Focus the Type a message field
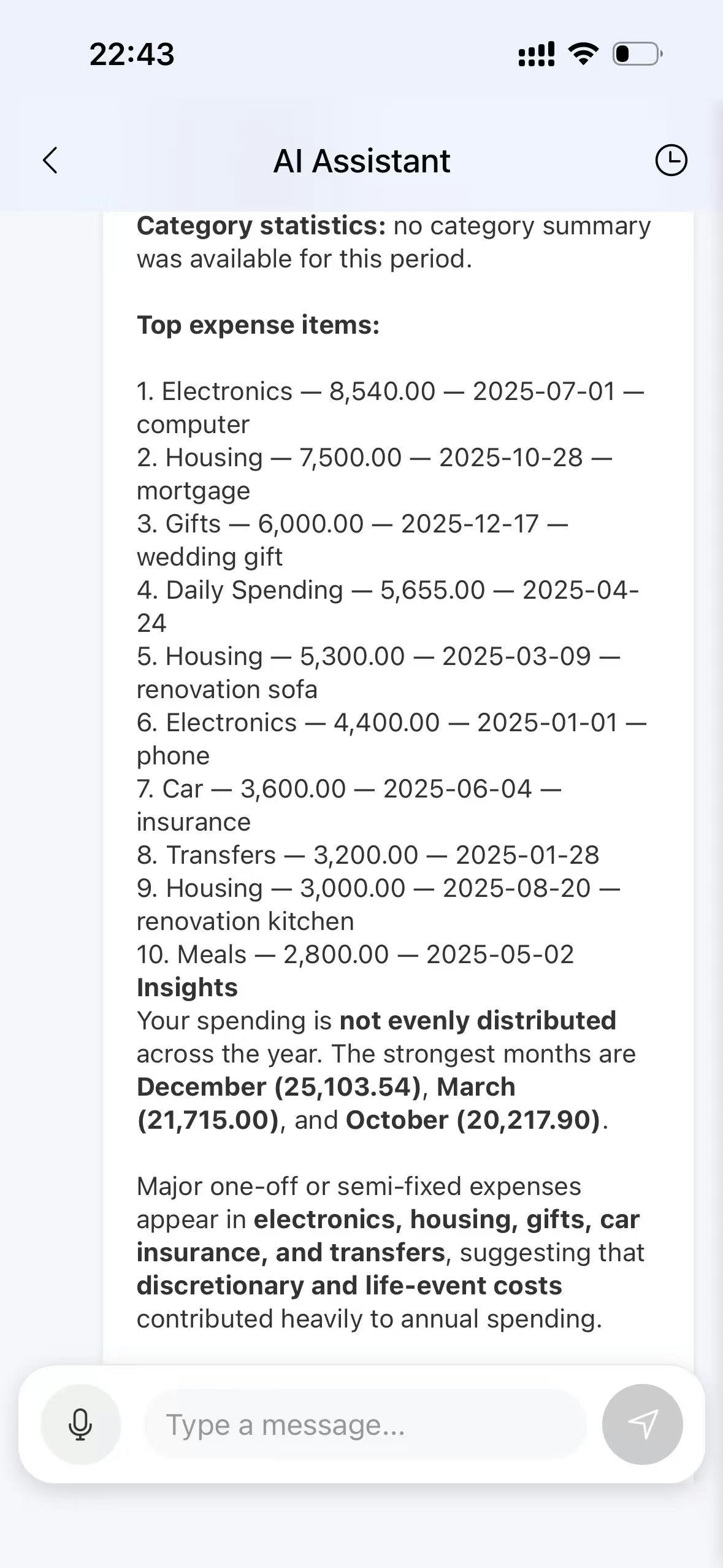723x1568 pixels. click(365, 1424)
